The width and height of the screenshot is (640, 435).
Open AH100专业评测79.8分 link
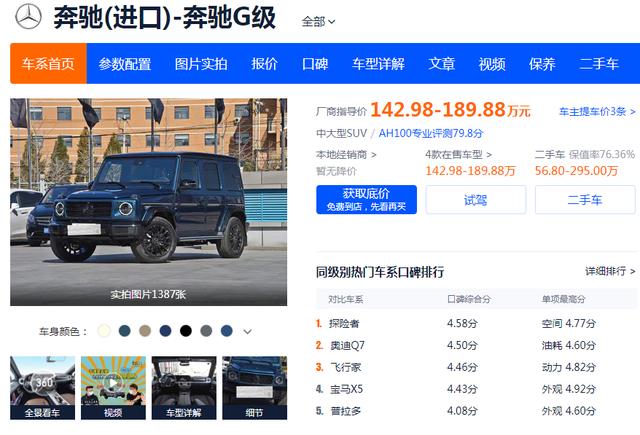click(x=431, y=133)
